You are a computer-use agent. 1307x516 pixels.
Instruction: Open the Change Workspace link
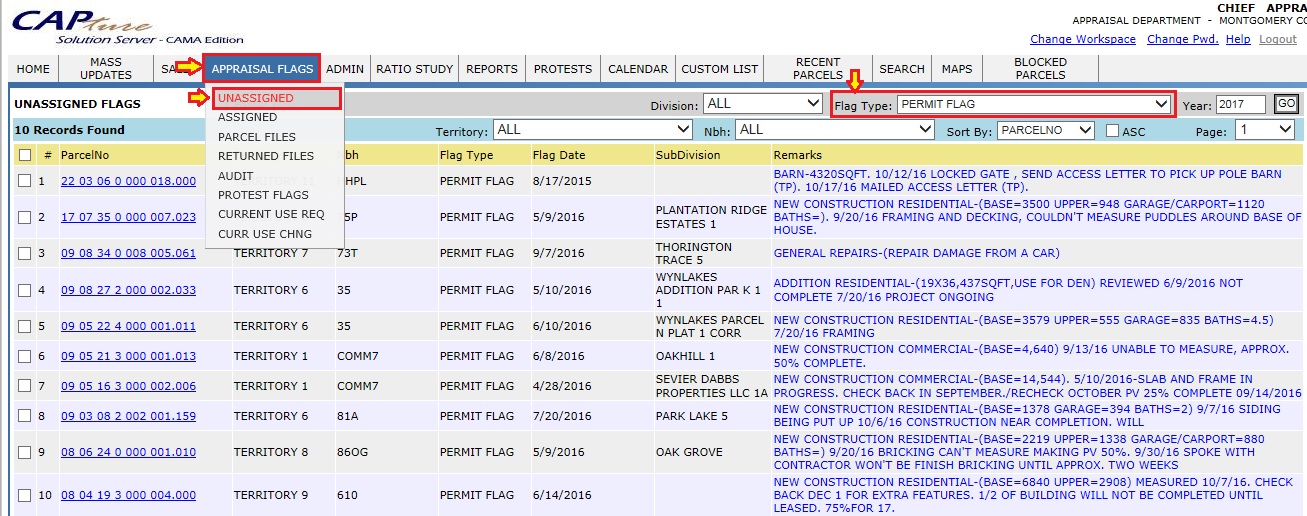pos(1082,40)
